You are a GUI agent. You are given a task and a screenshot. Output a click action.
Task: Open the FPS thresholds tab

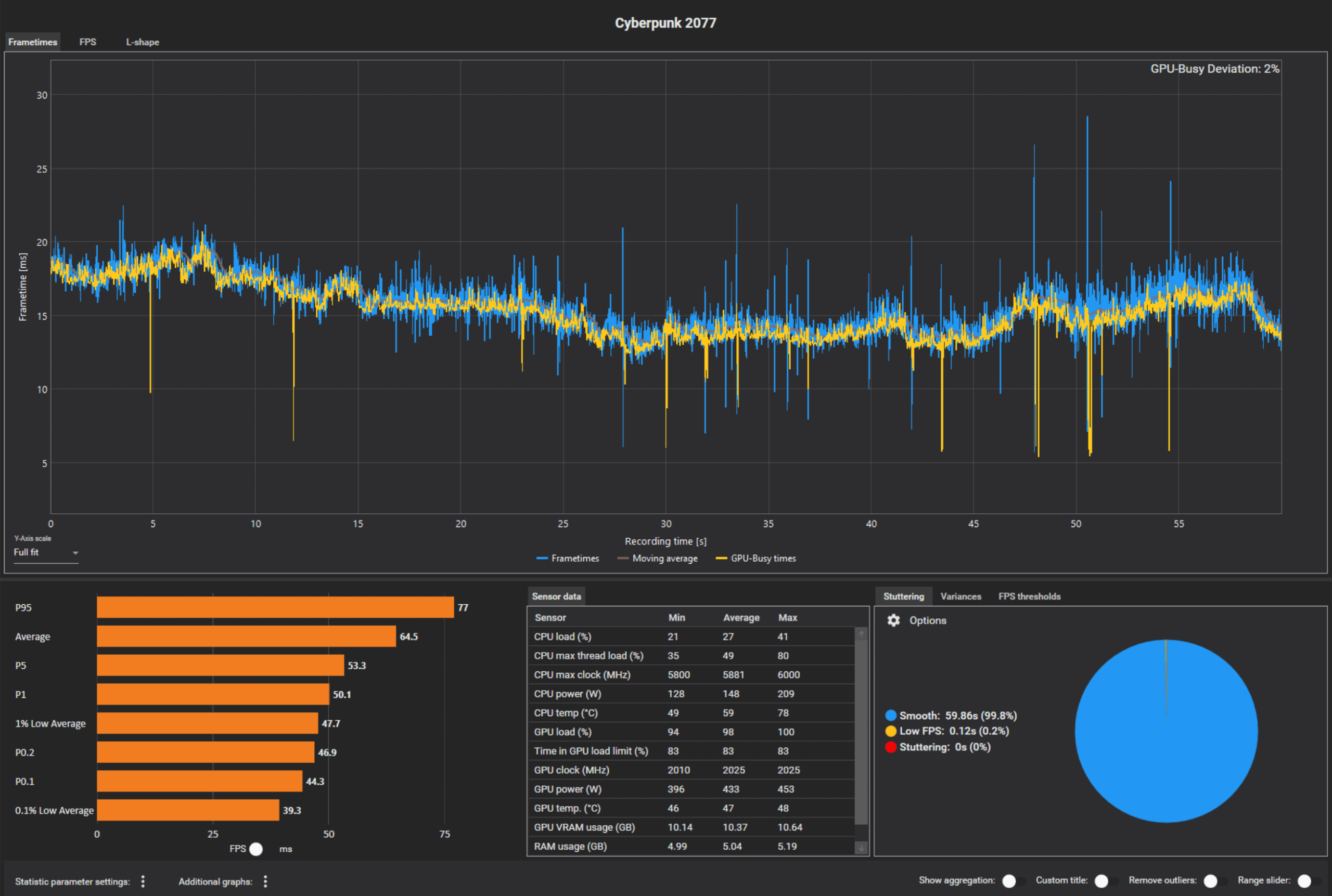tap(1029, 596)
